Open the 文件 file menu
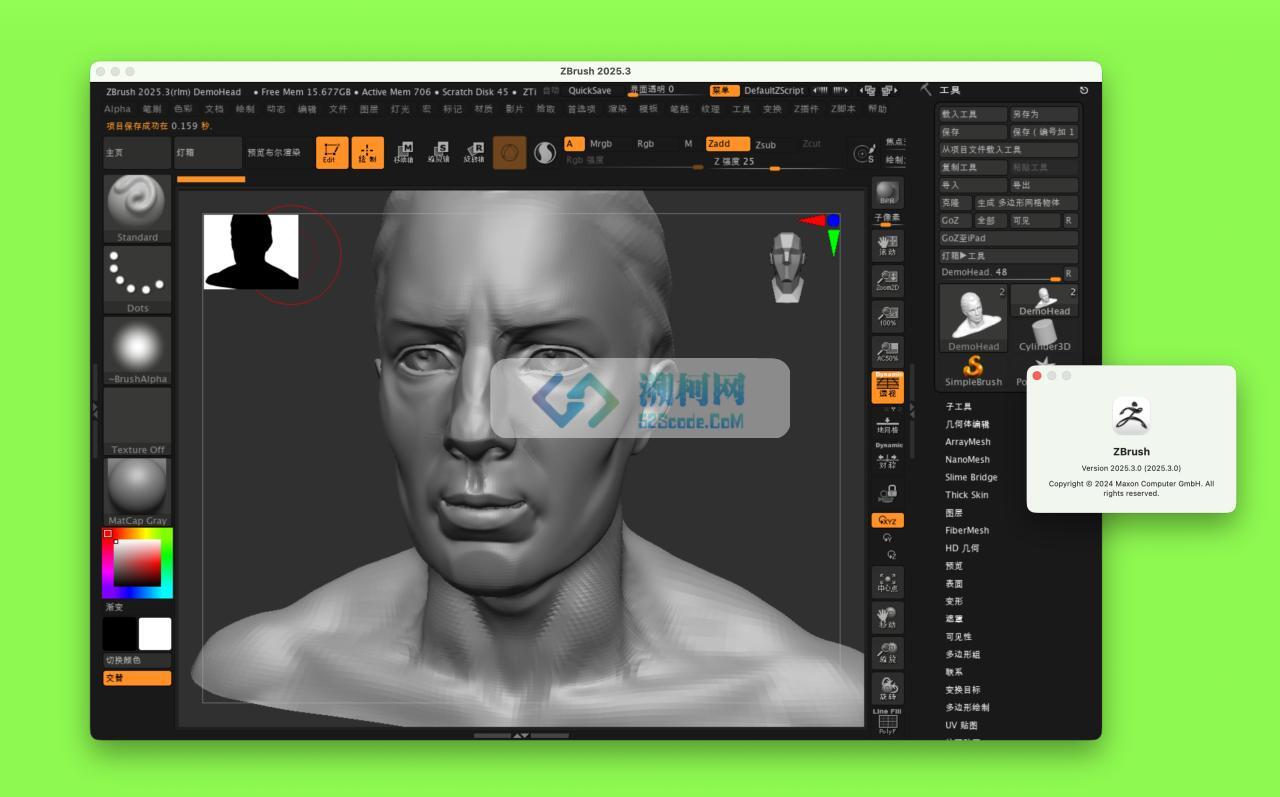Viewport: 1280px width, 797px height. point(338,109)
